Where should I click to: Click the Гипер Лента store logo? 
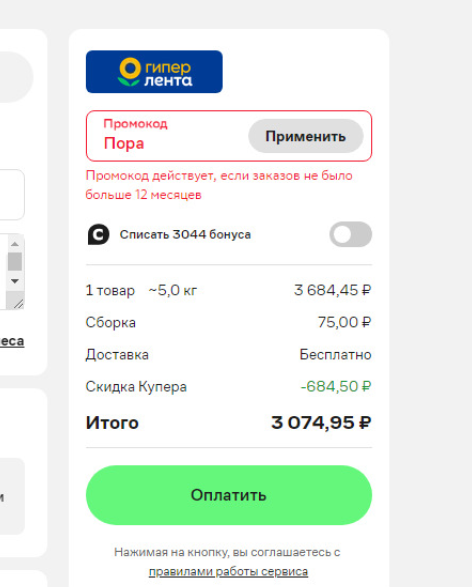154,72
